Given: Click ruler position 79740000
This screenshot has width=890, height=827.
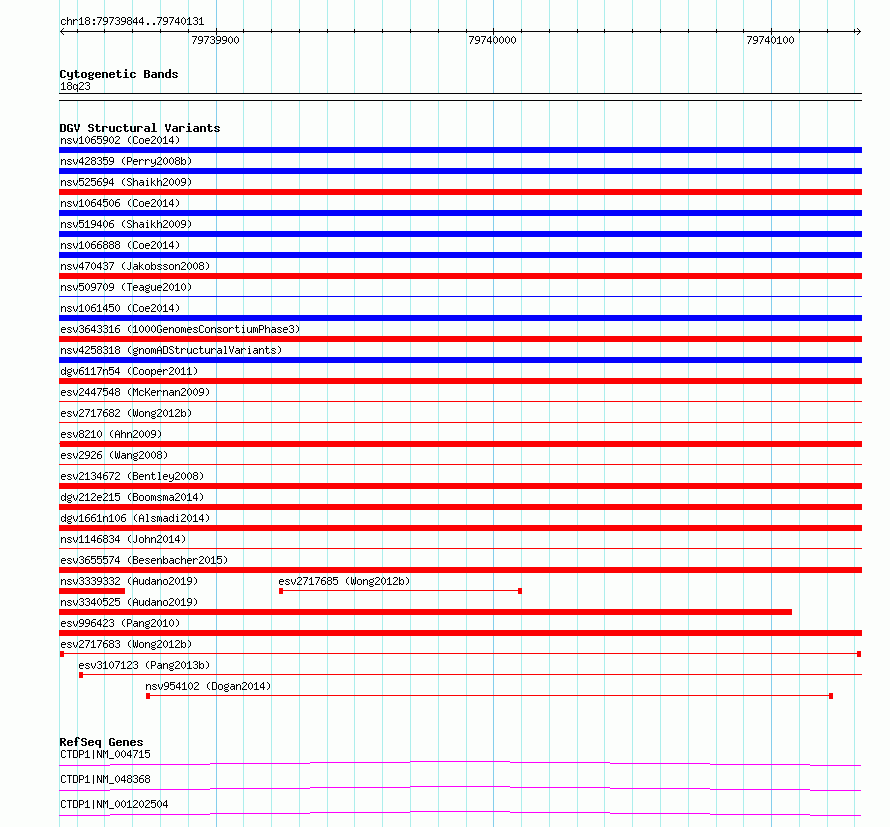Looking at the screenshot, I should pos(493,40).
